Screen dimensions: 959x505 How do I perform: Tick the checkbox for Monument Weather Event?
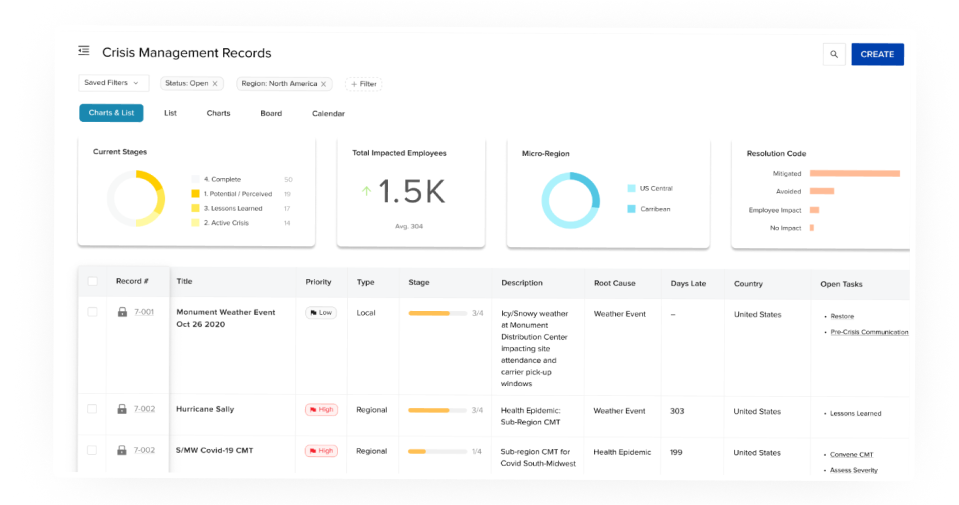[x=92, y=312]
